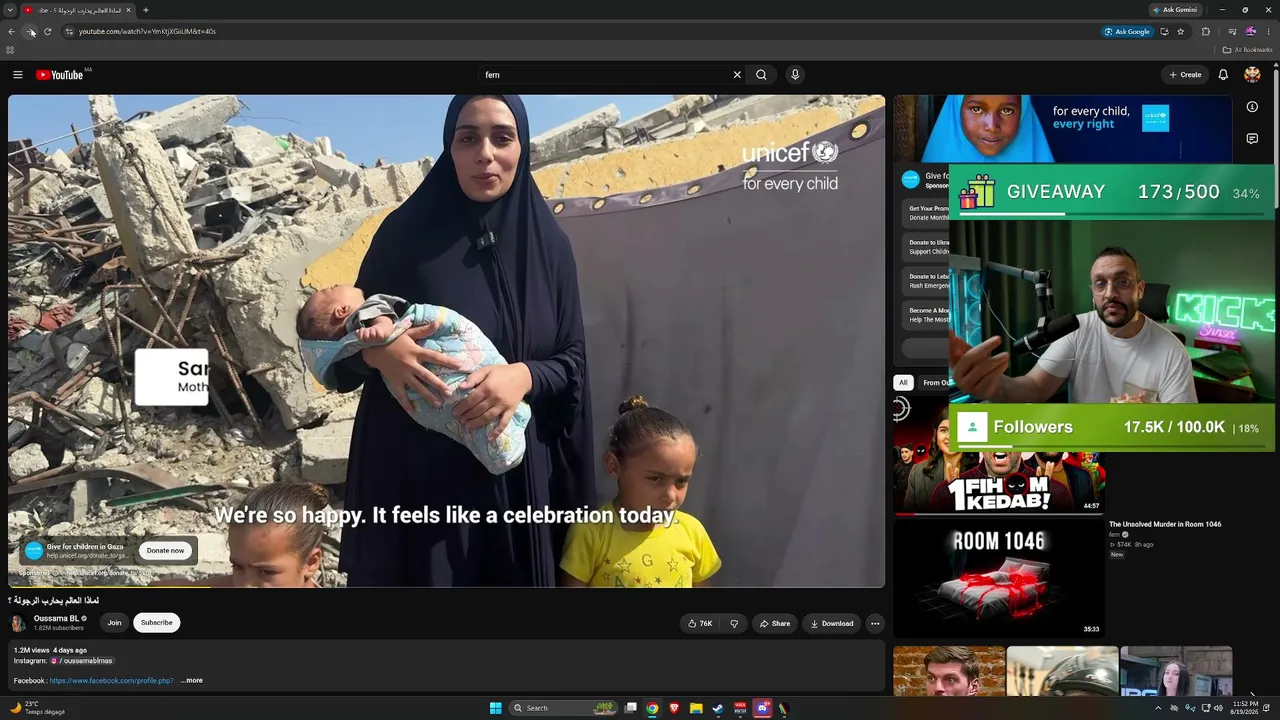This screenshot has width=1280, height=720.
Task: Open "The Unsolved Murder in Room 1046" title
Action: click(1165, 524)
